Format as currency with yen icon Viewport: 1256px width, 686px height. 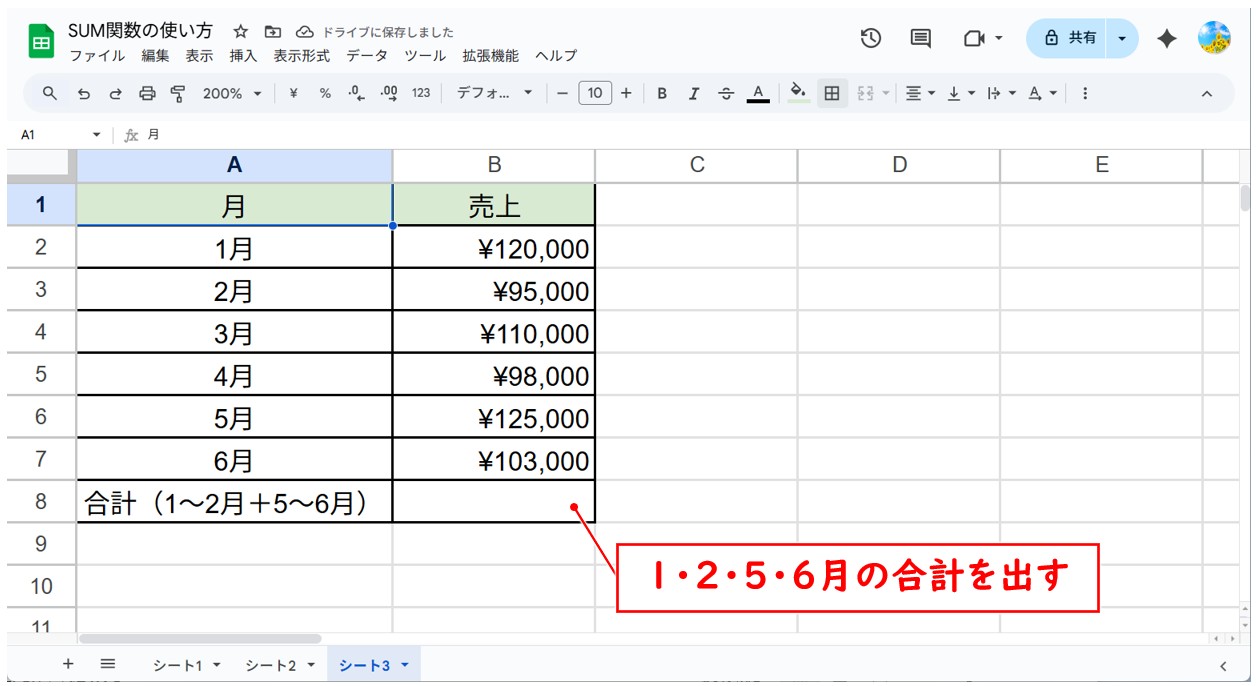tap(293, 93)
